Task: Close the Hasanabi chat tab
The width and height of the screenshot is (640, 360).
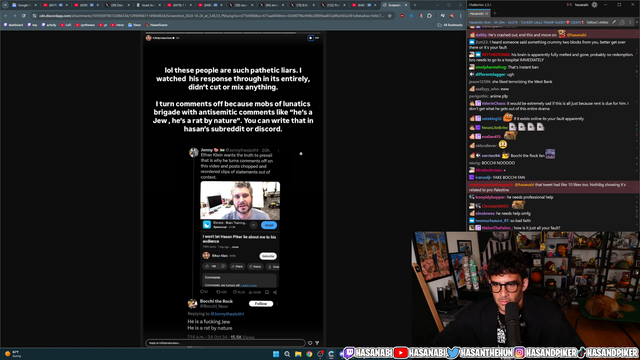Action: (487, 13)
